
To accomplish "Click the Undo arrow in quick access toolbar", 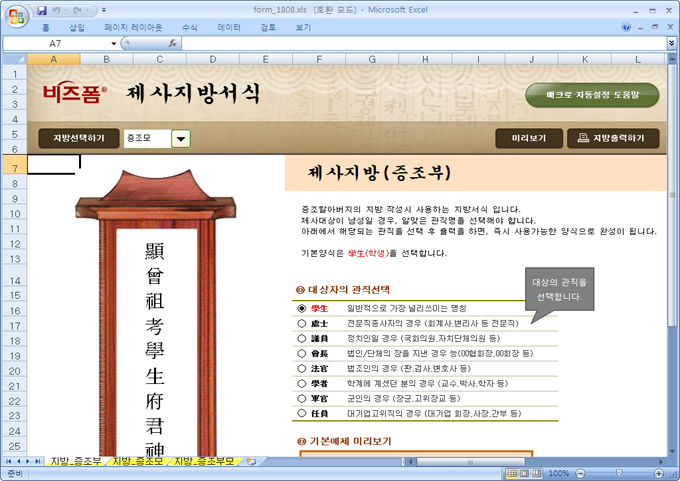I will tap(59, 9).
